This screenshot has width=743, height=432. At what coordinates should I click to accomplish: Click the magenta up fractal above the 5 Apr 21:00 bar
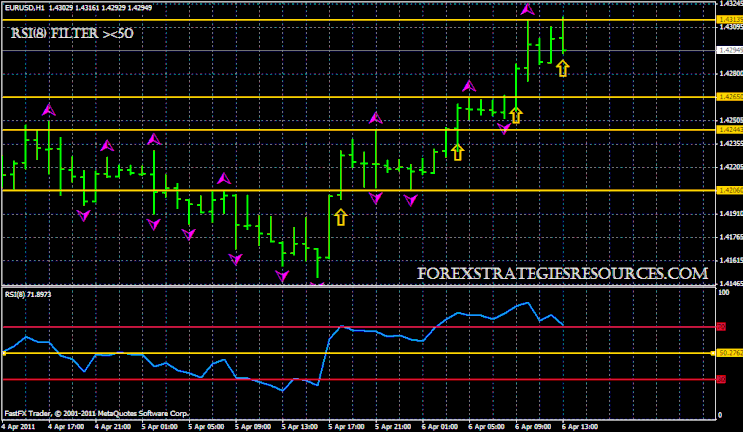click(376, 117)
